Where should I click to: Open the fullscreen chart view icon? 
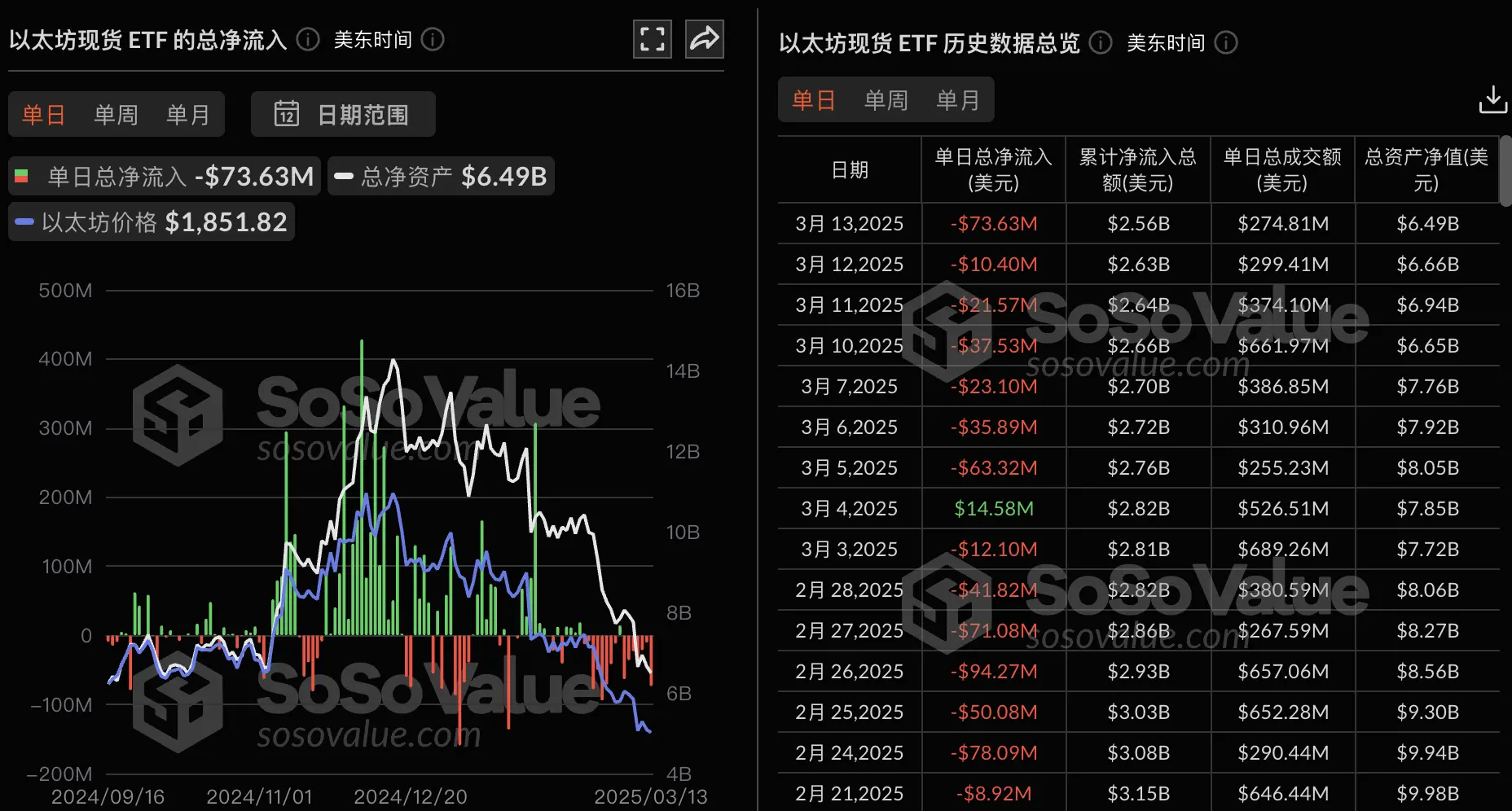[651, 38]
